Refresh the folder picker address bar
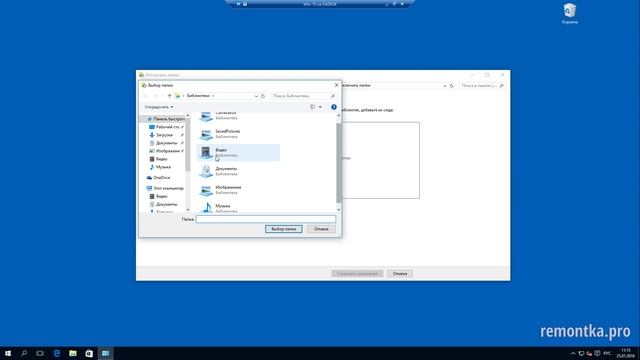This screenshot has height=360, width=640. pyautogui.click(x=263, y=96)
